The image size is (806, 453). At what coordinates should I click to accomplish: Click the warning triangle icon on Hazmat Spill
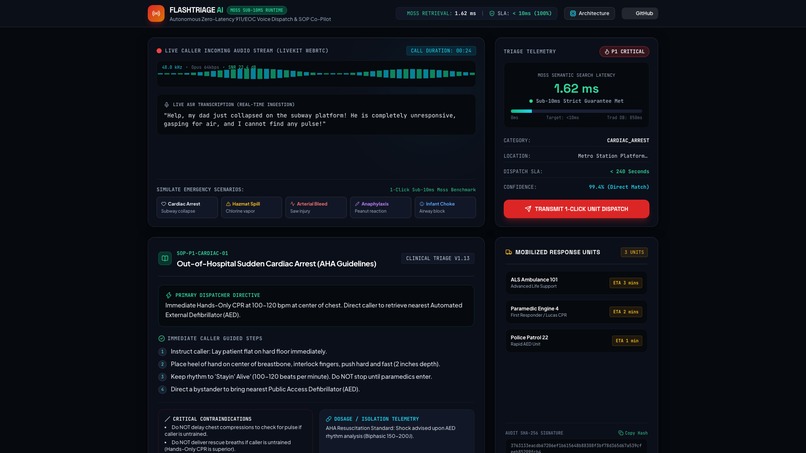coord(228,204)
